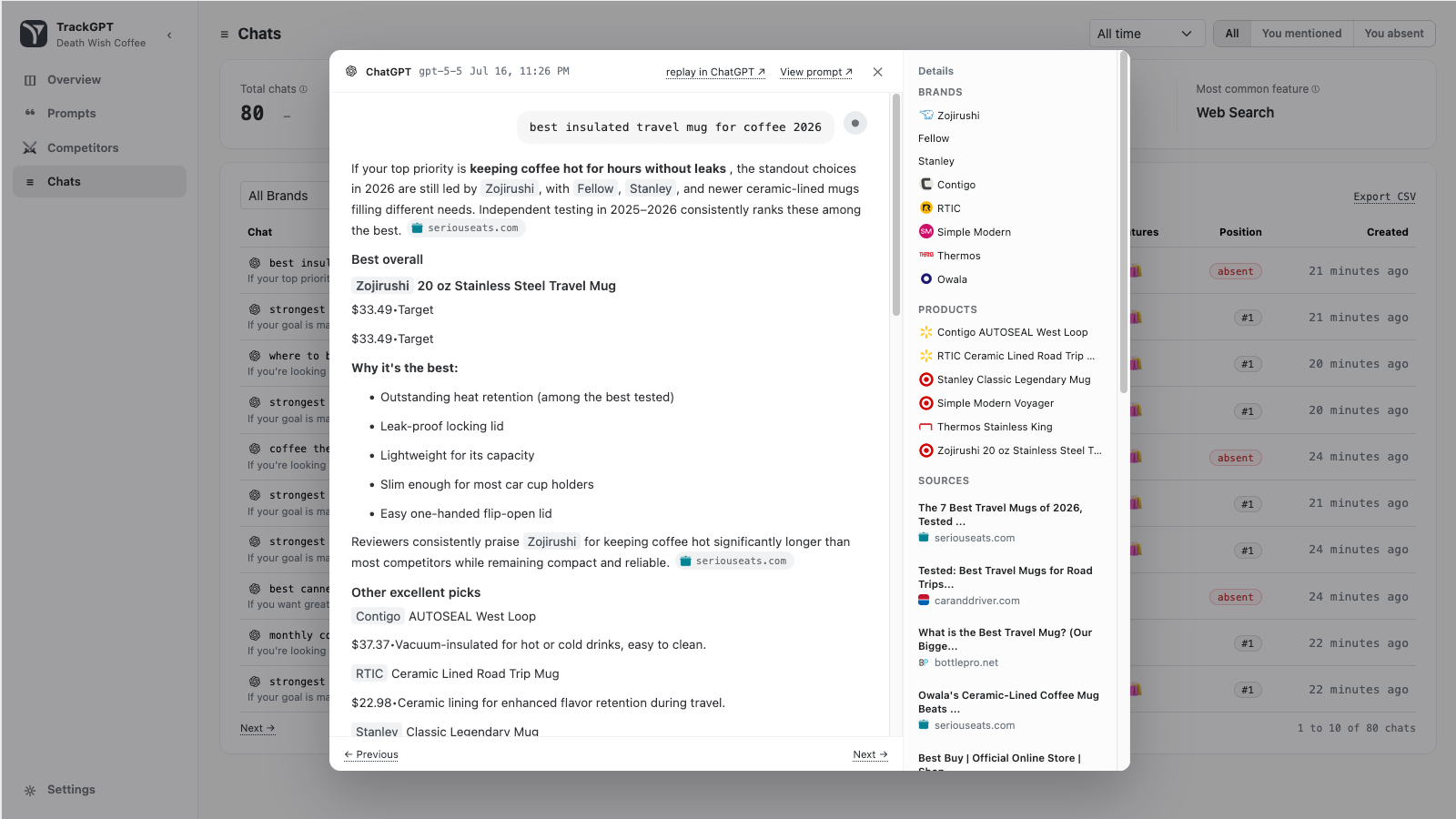Open the Overview page from the sidebar
Viewport: 1456px width, 819px height.
100,80
